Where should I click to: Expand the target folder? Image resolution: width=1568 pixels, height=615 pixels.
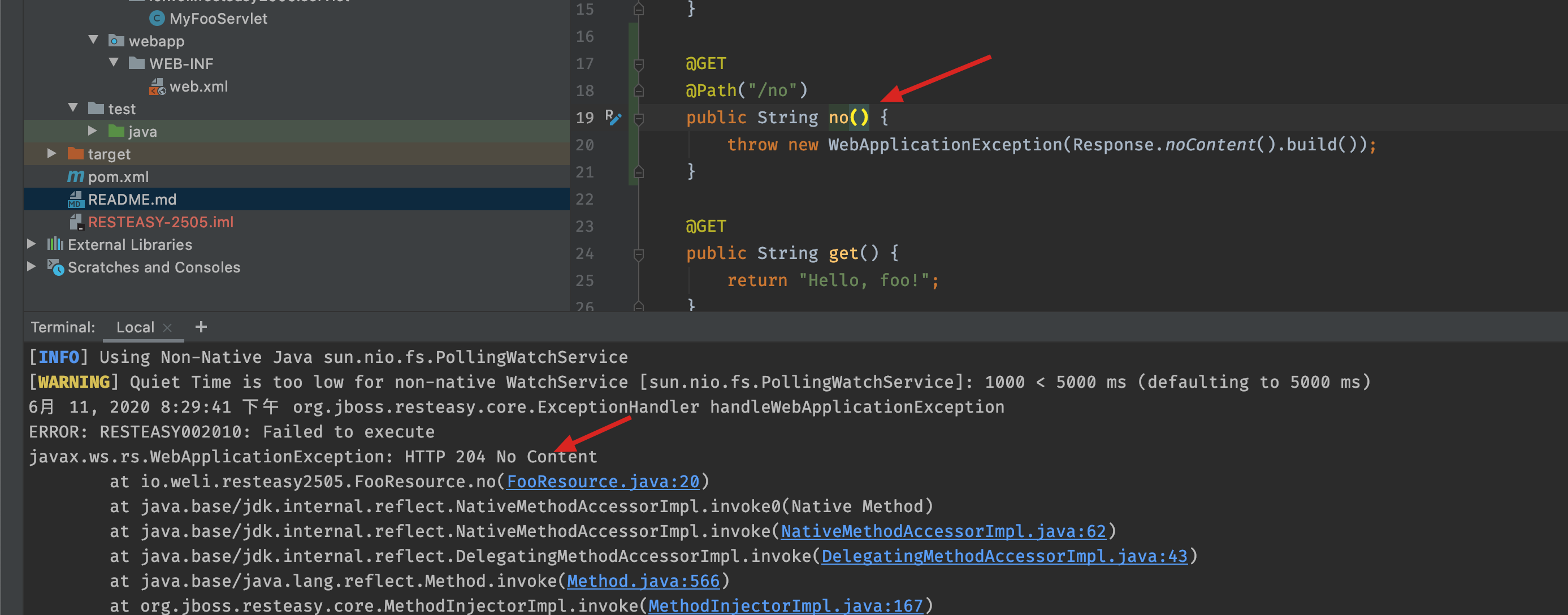(x=52, y=153)
